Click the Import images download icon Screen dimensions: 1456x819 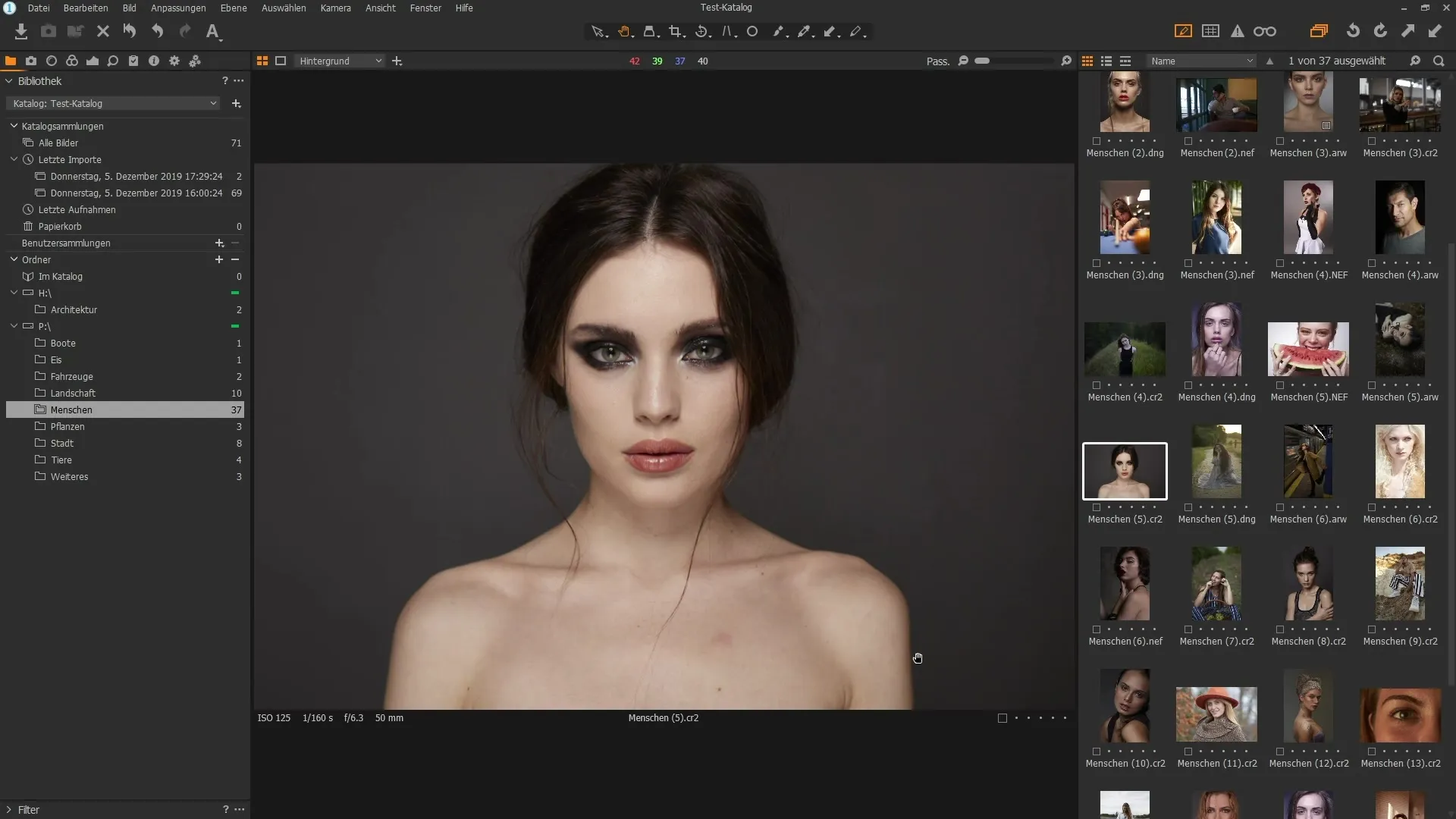pos(21,31)
